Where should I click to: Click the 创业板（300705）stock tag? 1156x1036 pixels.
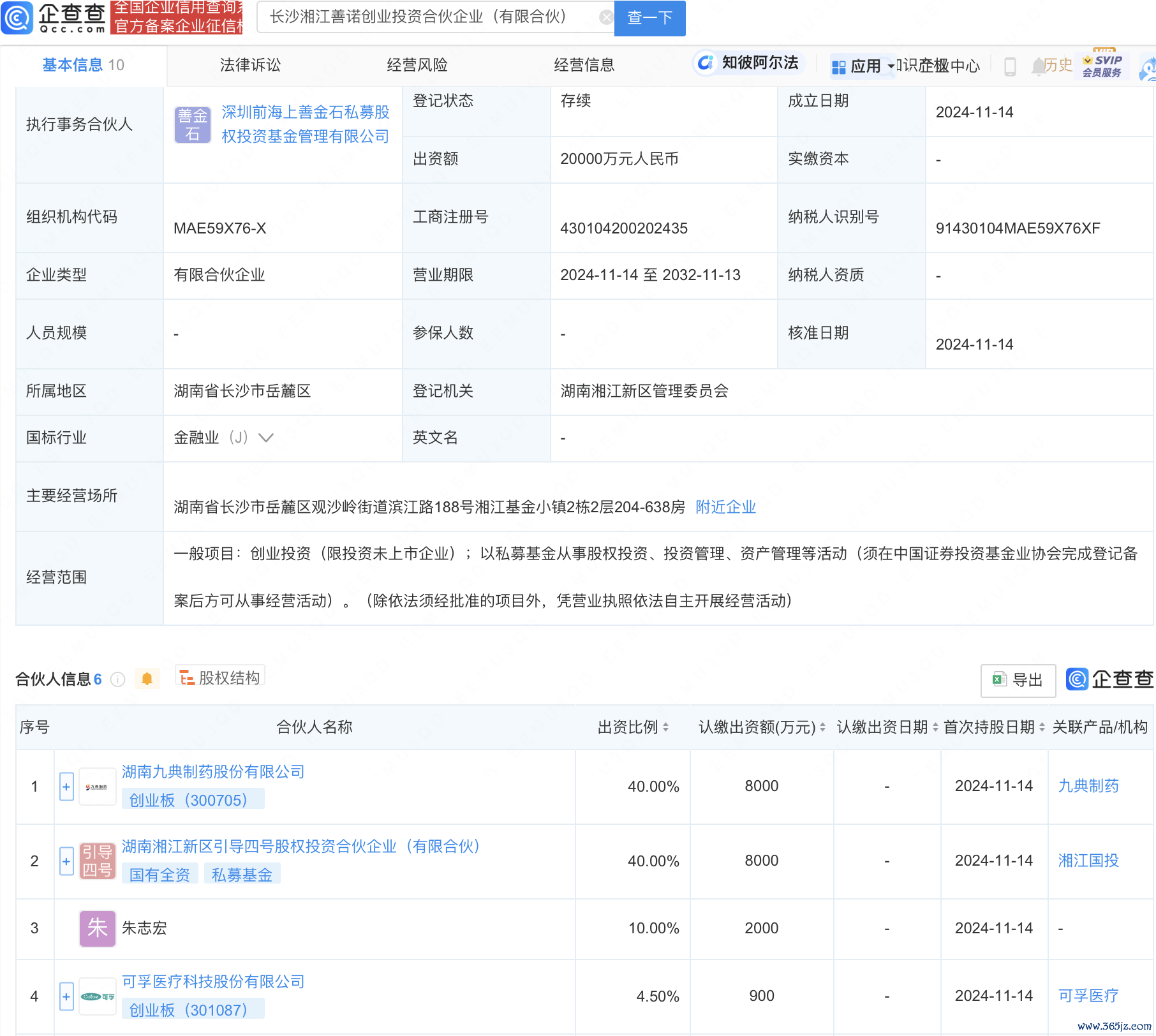(193, 800)
